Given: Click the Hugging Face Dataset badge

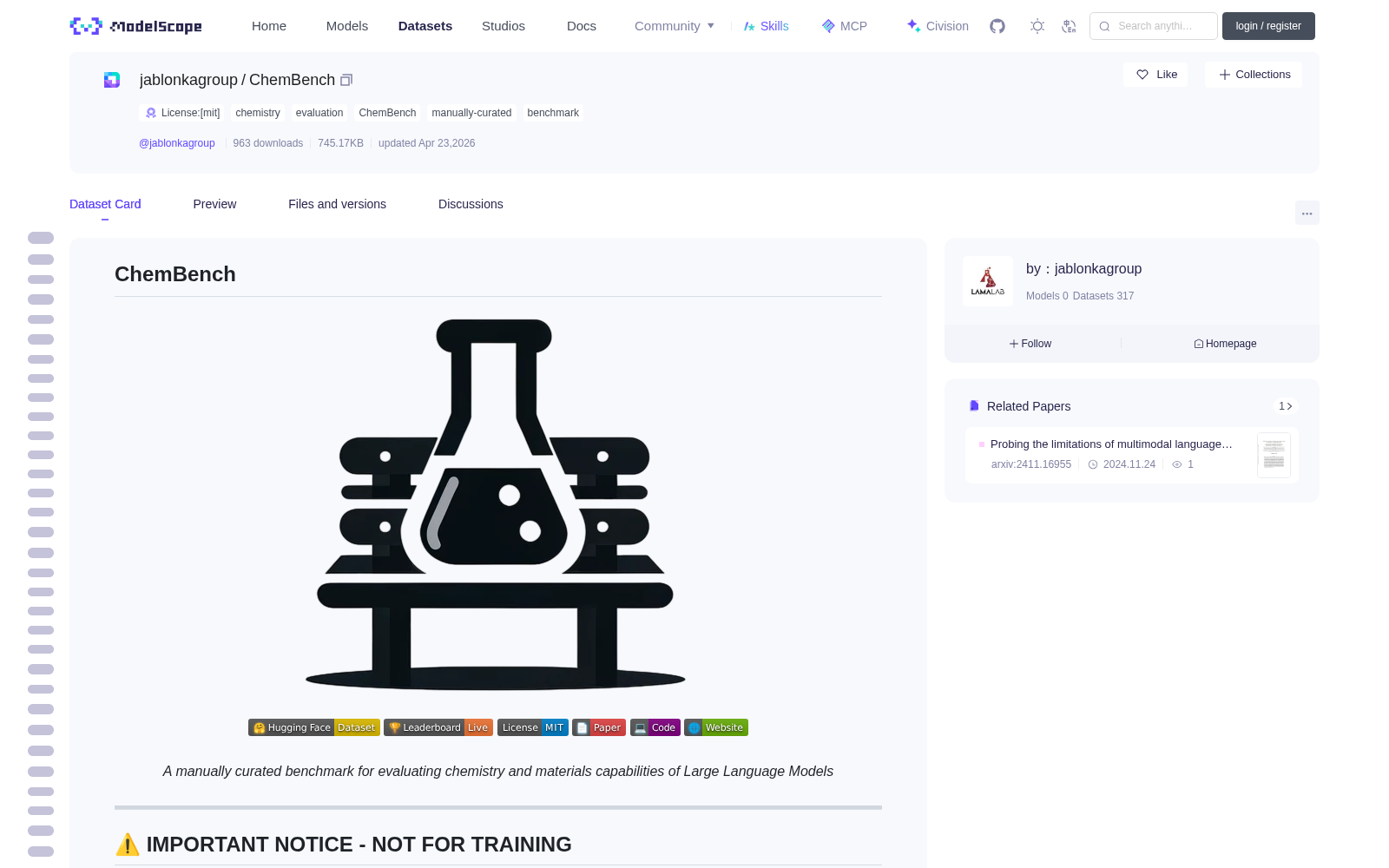Looking at the screenshot, I should [x=313, y=727].
